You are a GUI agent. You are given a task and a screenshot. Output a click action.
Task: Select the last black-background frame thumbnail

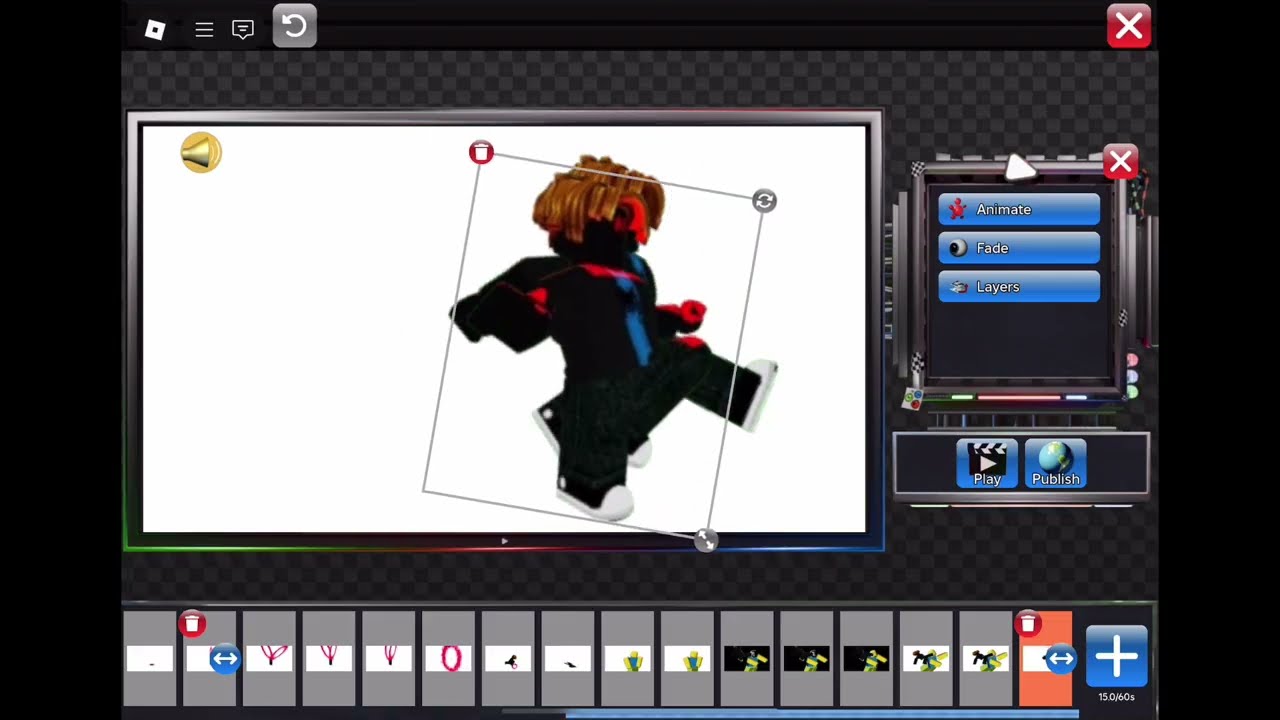[866, 659]
